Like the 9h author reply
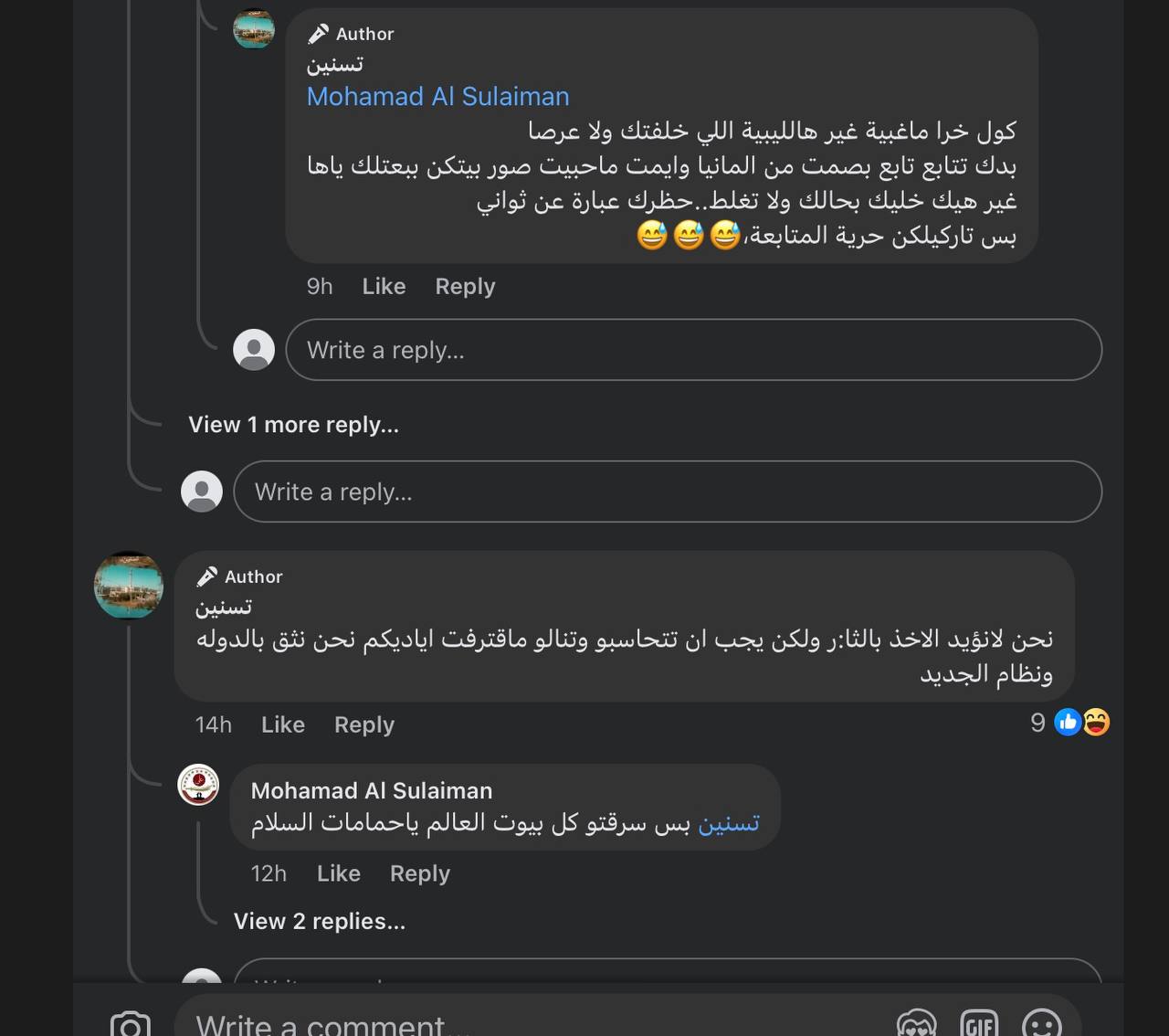The image size is (1169, 1036). click(384, 287)
